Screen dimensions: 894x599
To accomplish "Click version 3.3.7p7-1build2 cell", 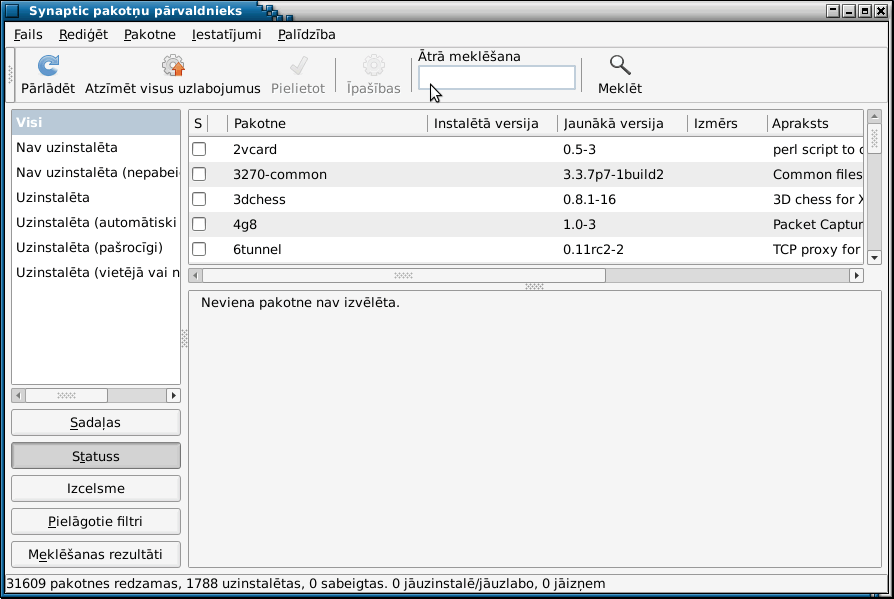I will point(613,174).
